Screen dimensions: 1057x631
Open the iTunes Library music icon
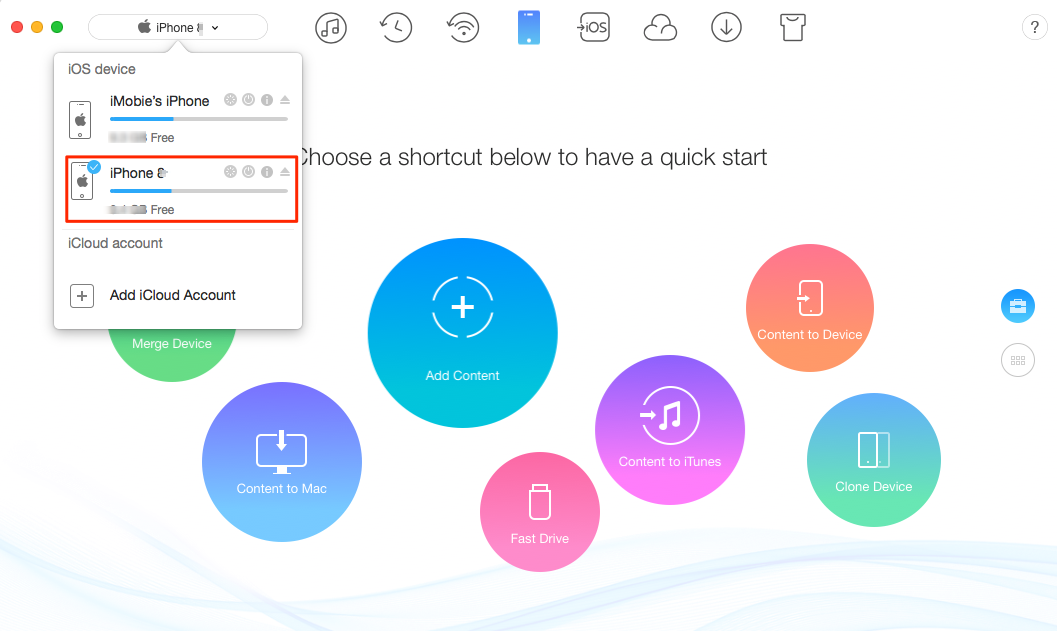pyautogui.click(x=330, y=28)
